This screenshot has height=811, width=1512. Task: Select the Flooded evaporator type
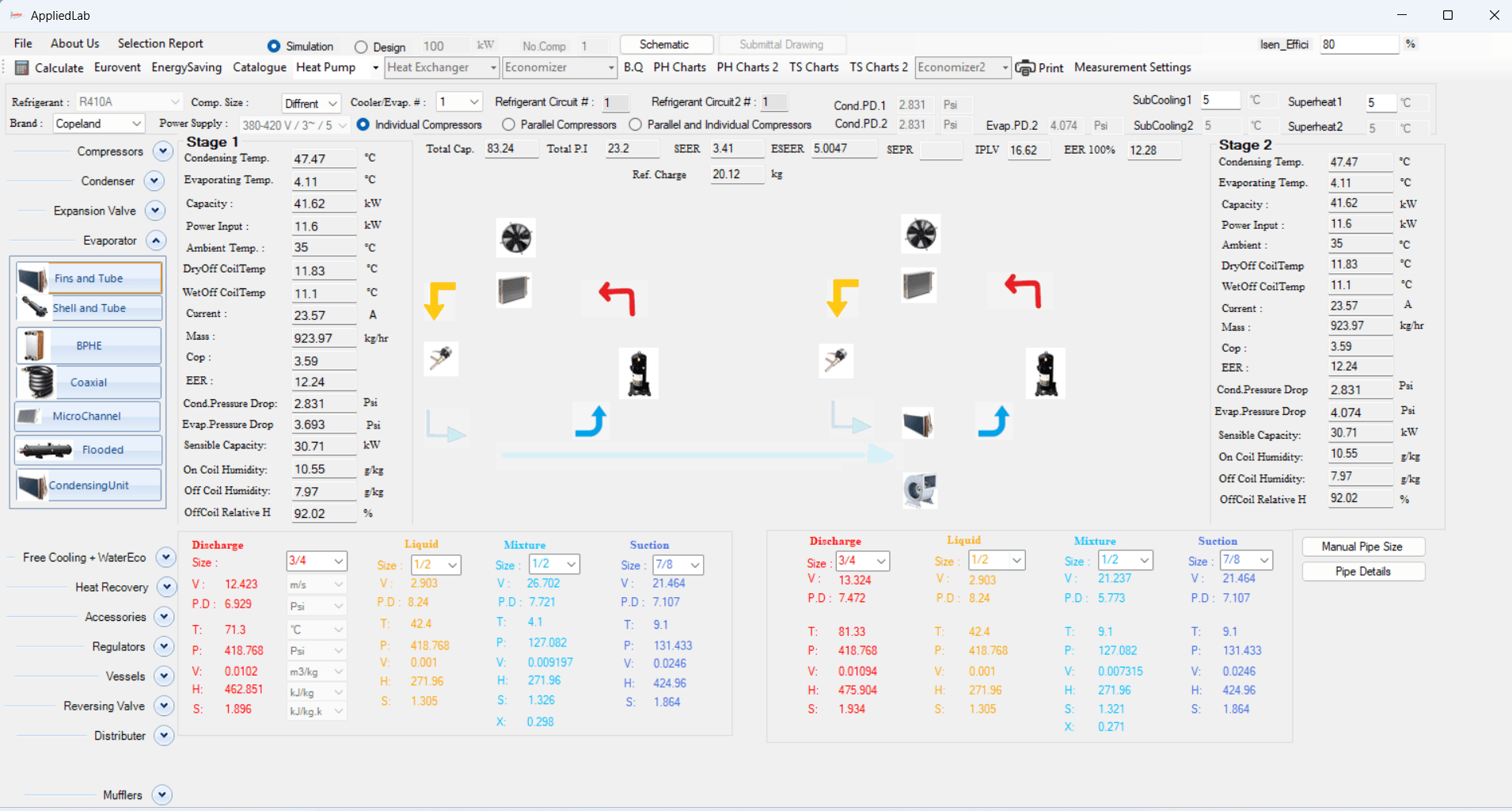pos(89,450)
